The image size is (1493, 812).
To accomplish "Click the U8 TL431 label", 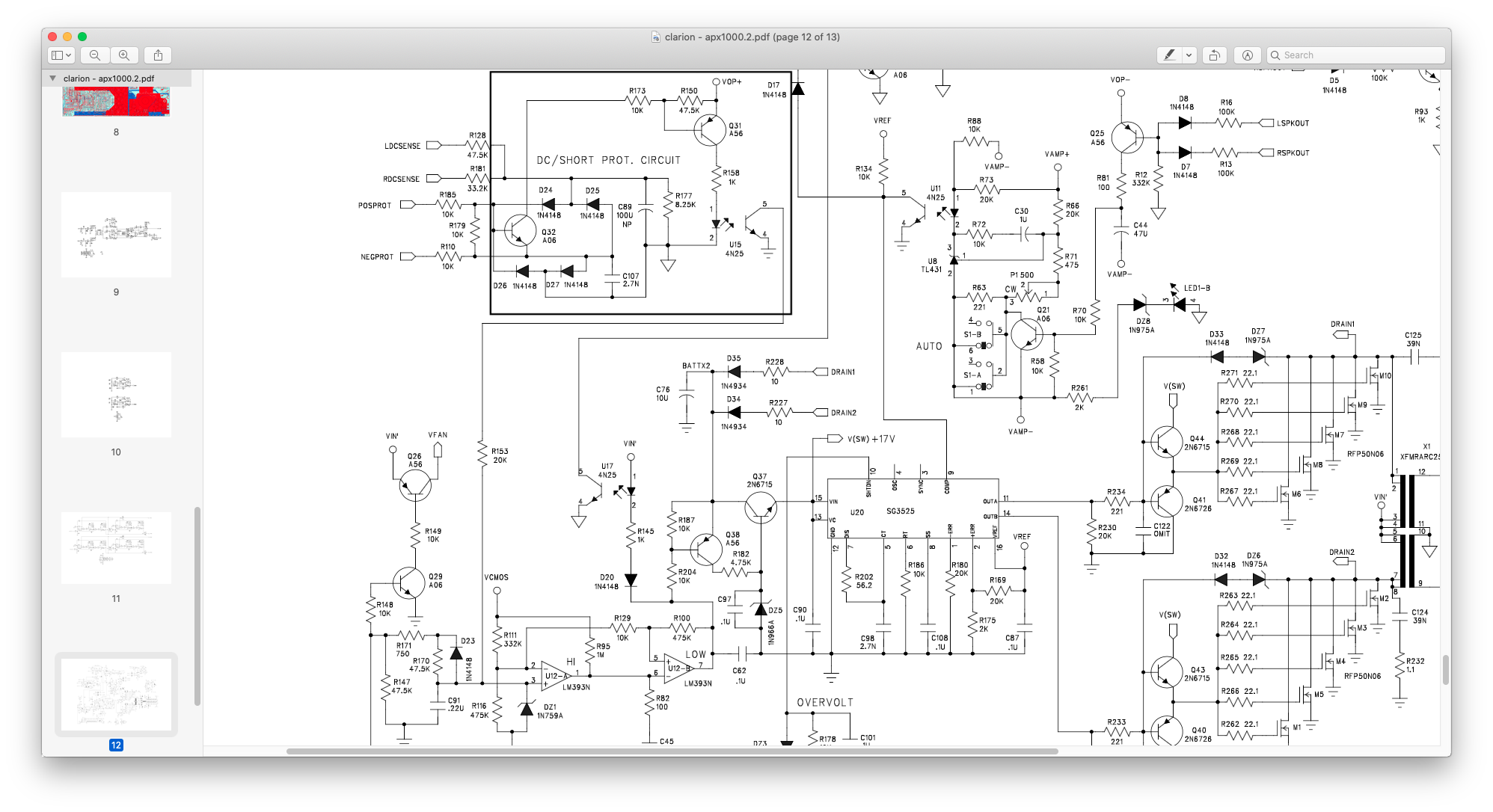I will (x=932, y=265).
